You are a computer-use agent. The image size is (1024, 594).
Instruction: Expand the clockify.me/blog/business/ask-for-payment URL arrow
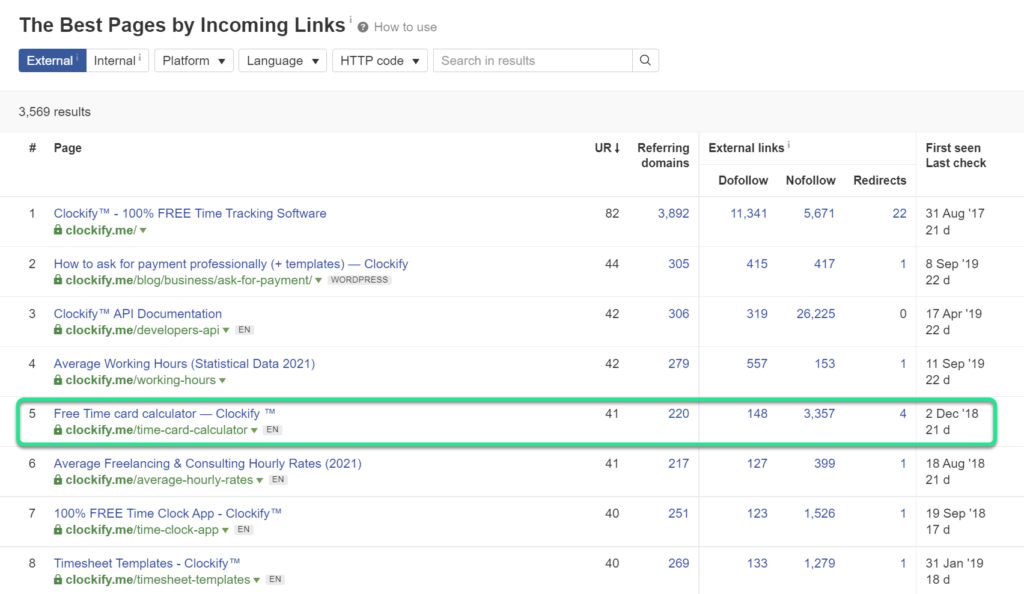(x=318, y=281)
